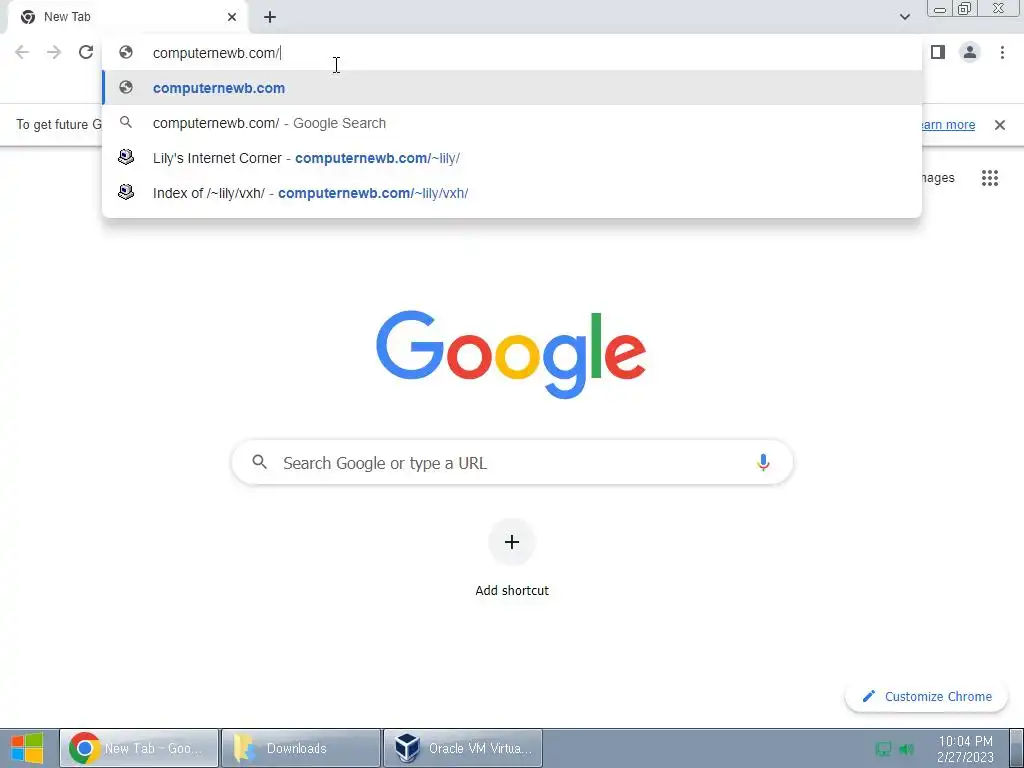Open Customize Chrome

coord(926,696)
